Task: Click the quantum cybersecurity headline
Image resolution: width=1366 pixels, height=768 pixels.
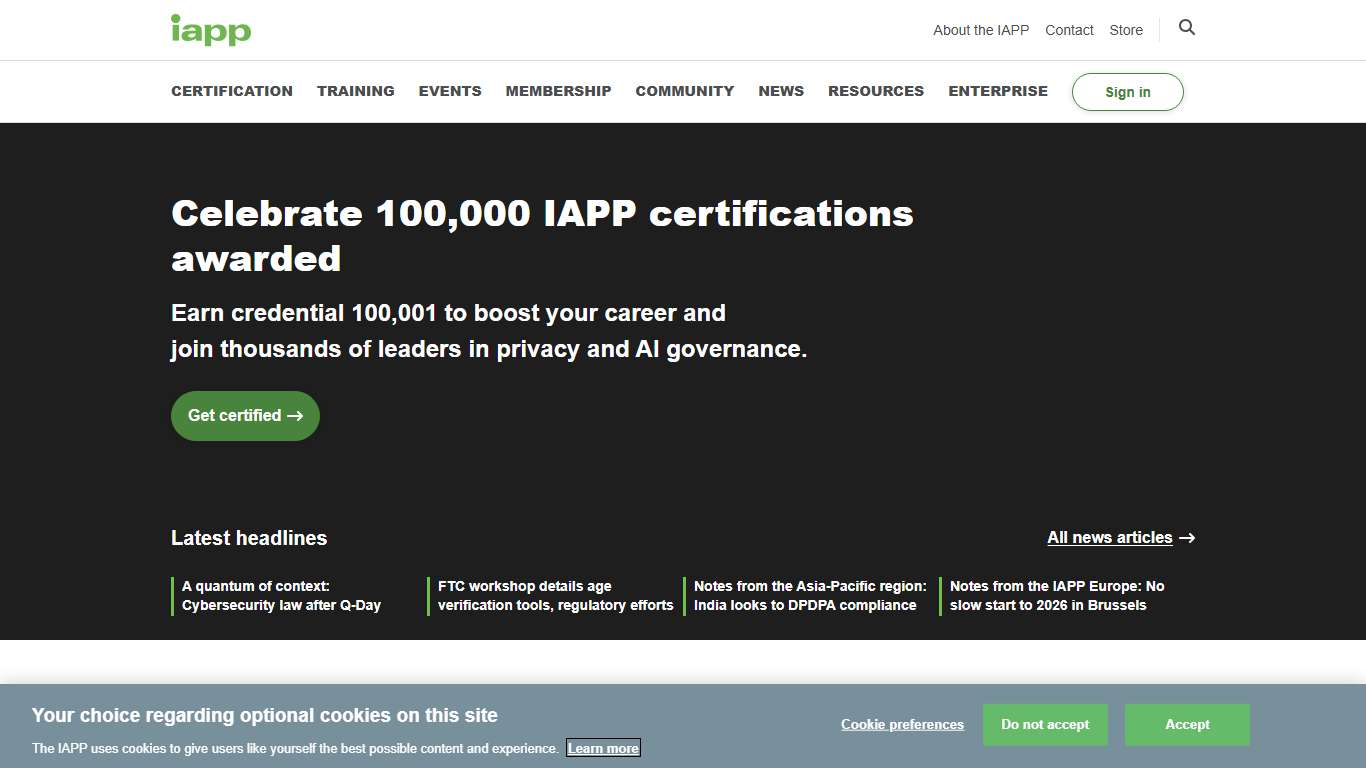Action: [281, 595]
